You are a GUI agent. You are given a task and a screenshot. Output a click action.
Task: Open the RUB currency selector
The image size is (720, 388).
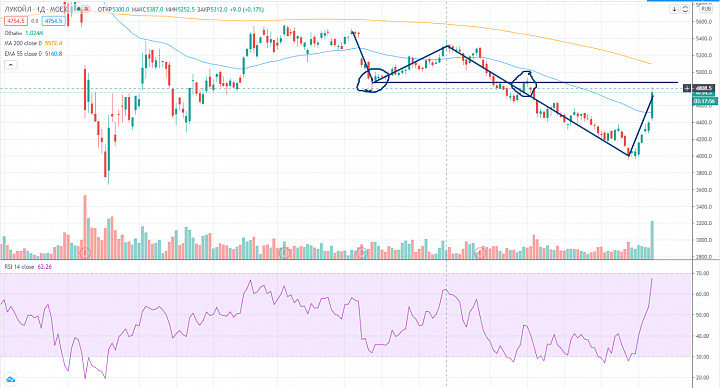pos(705,9)
